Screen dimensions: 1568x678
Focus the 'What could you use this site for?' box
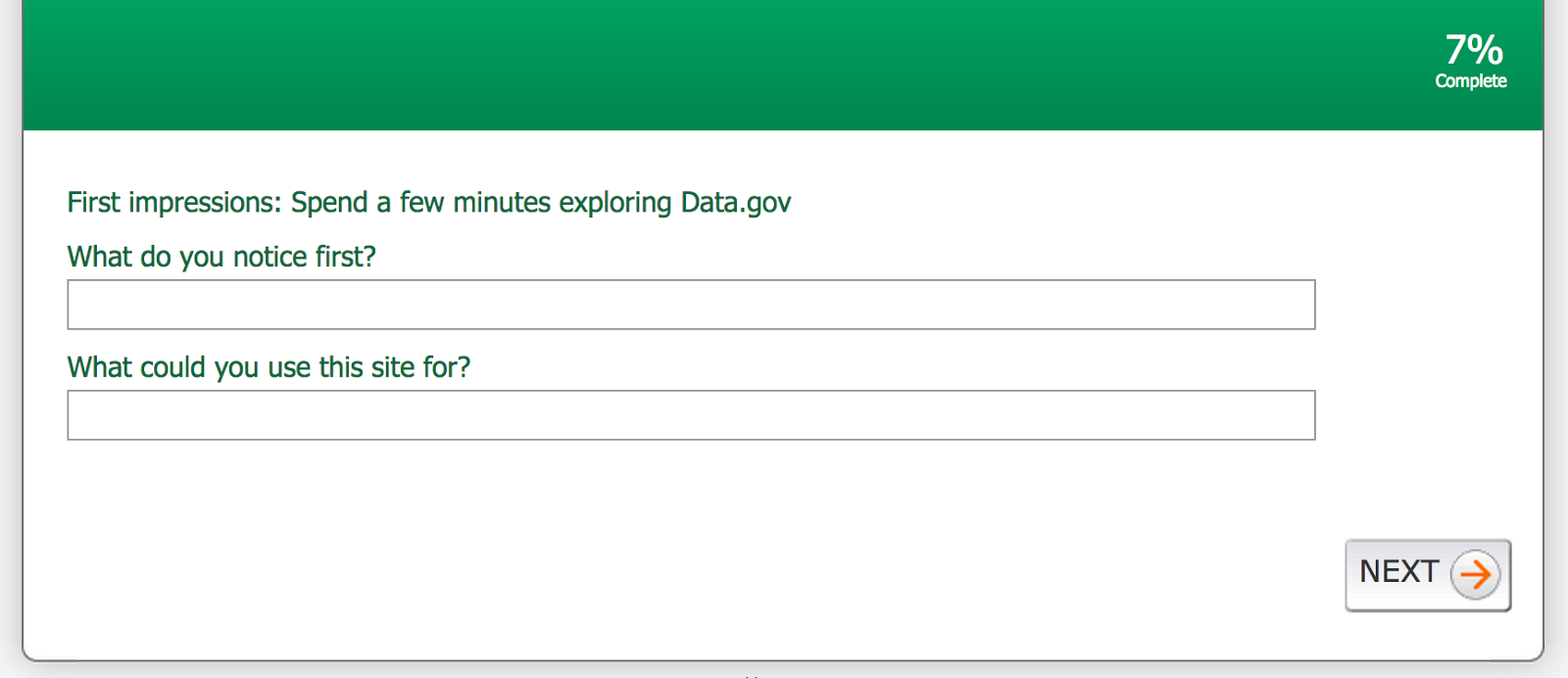[691, 415]
